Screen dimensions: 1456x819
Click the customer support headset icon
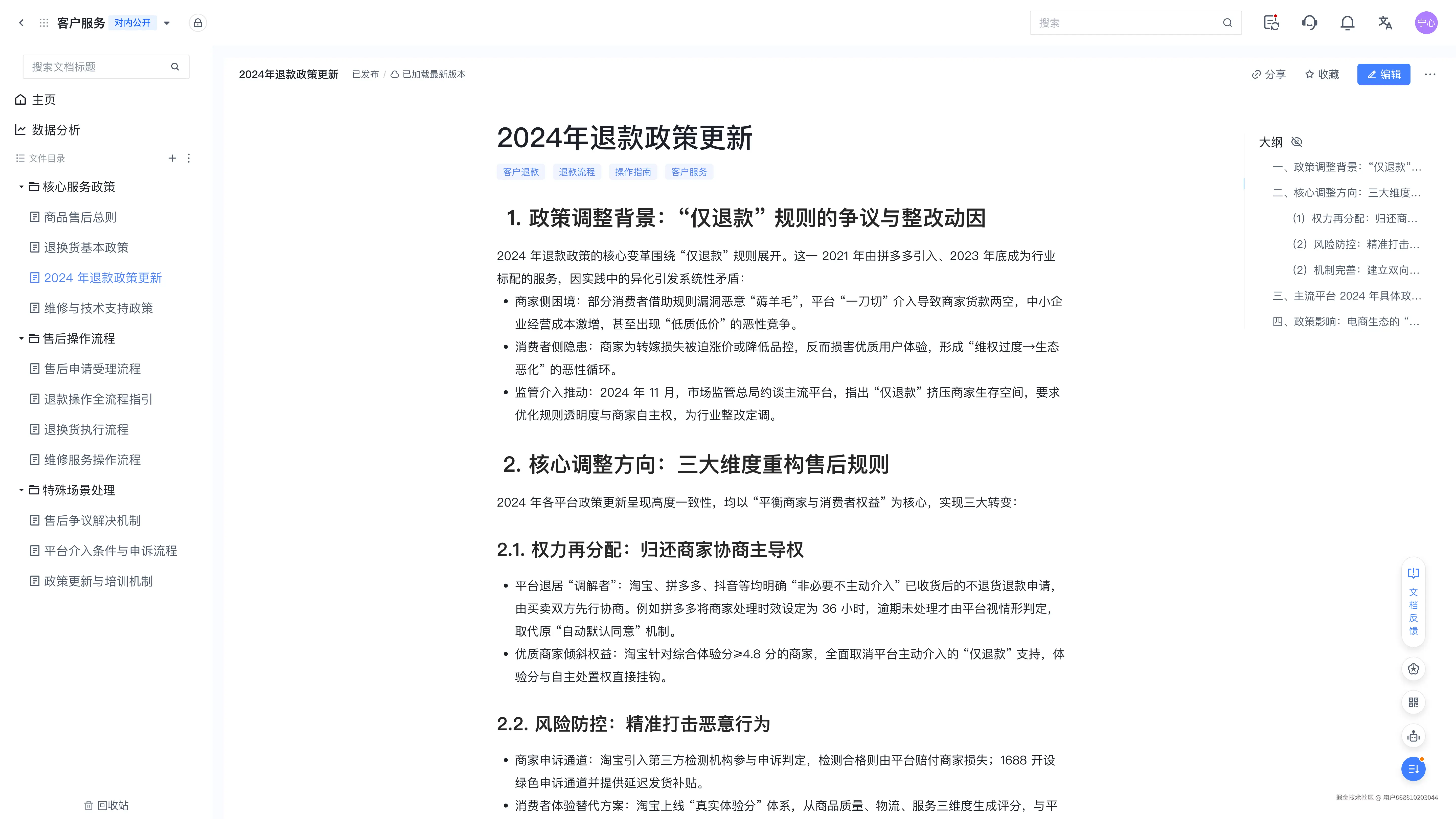pyautogui.click(x=1309, y=22)
